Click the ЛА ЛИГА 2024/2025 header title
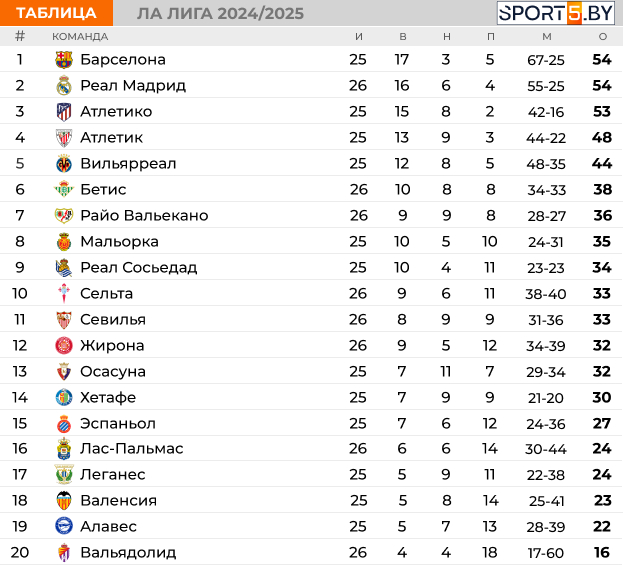 (221, 14)
